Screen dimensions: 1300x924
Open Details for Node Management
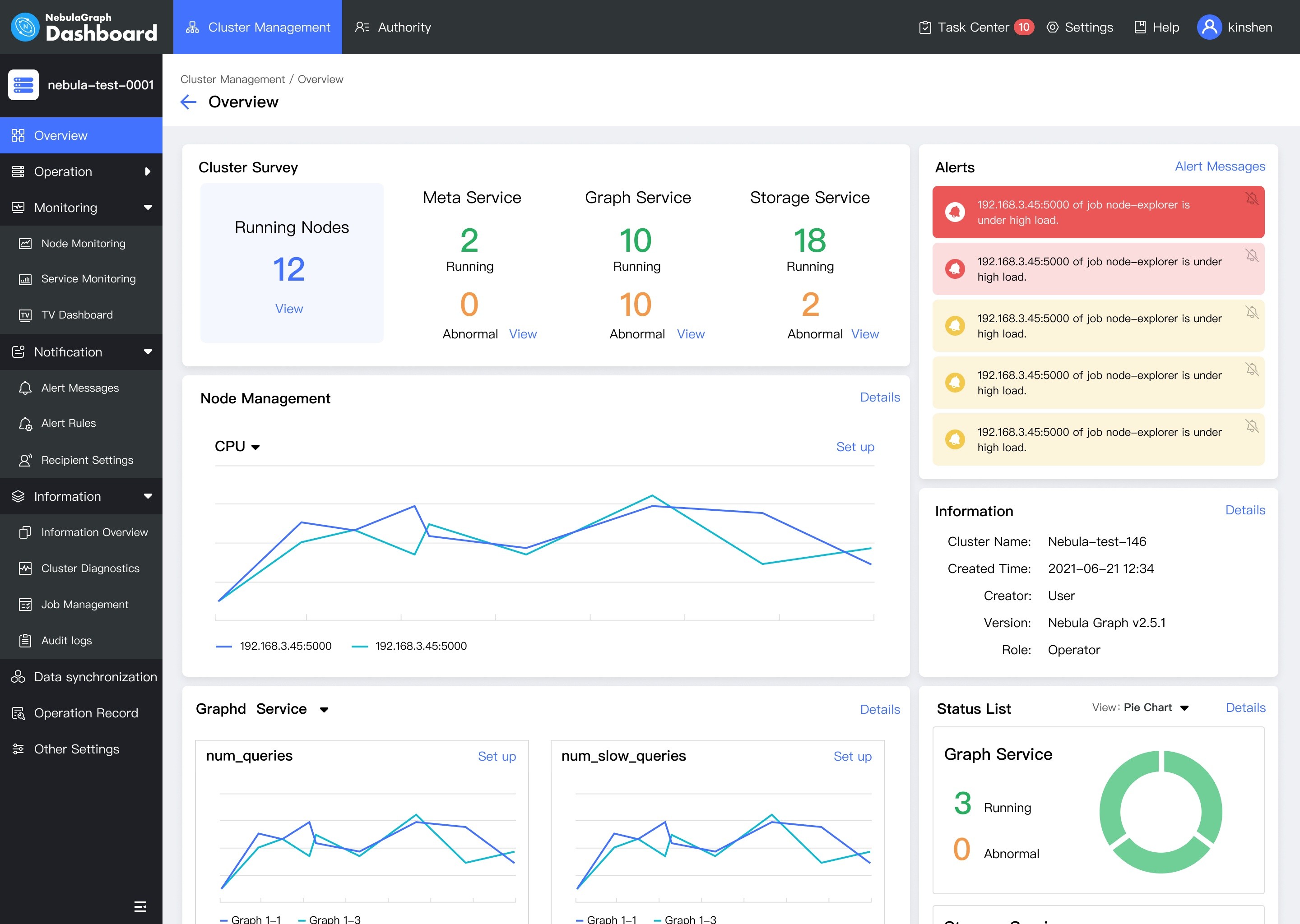click(x=879, y=397)
